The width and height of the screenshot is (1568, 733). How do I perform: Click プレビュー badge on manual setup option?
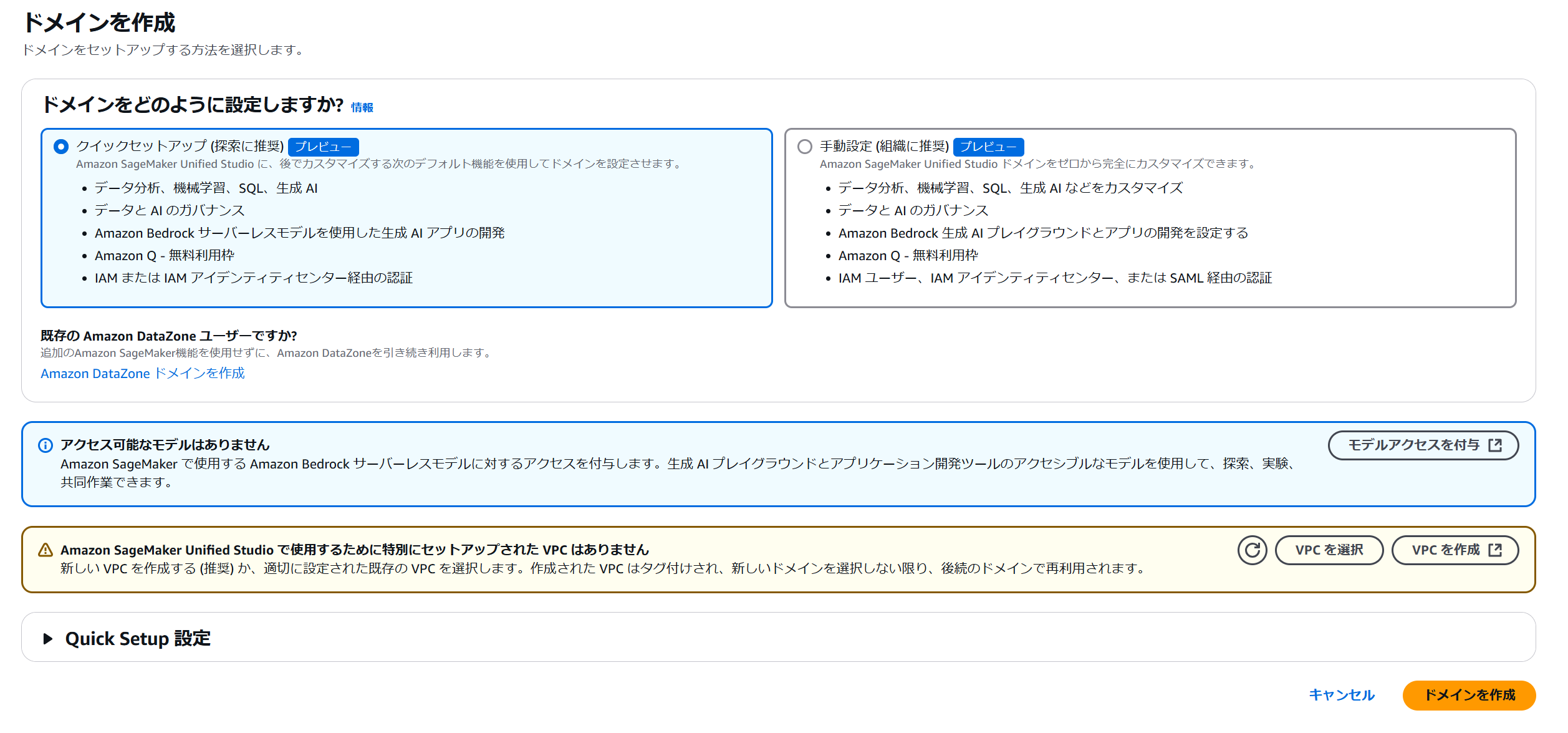pos(988,147)
